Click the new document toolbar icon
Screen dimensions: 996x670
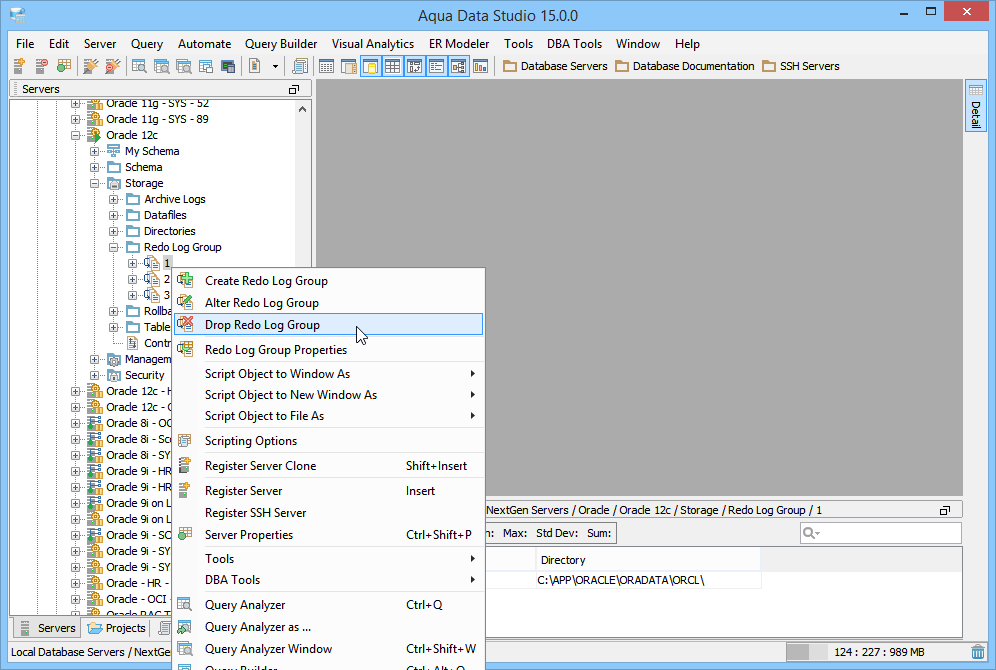[x=255, y=65]
